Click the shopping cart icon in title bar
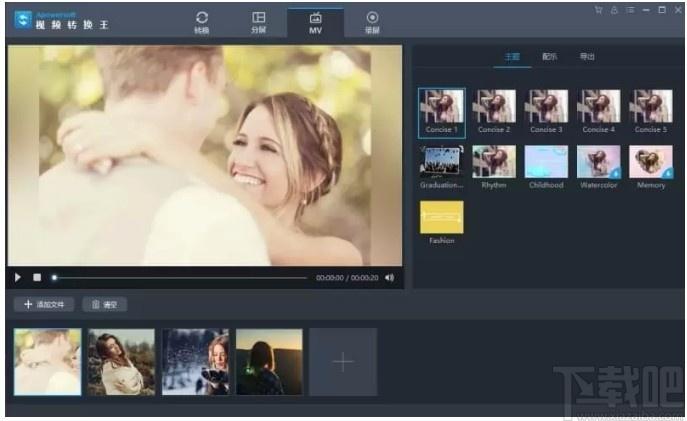Image resolution: width=687 pixels, height=421 pixels. [x=598, y=10]
